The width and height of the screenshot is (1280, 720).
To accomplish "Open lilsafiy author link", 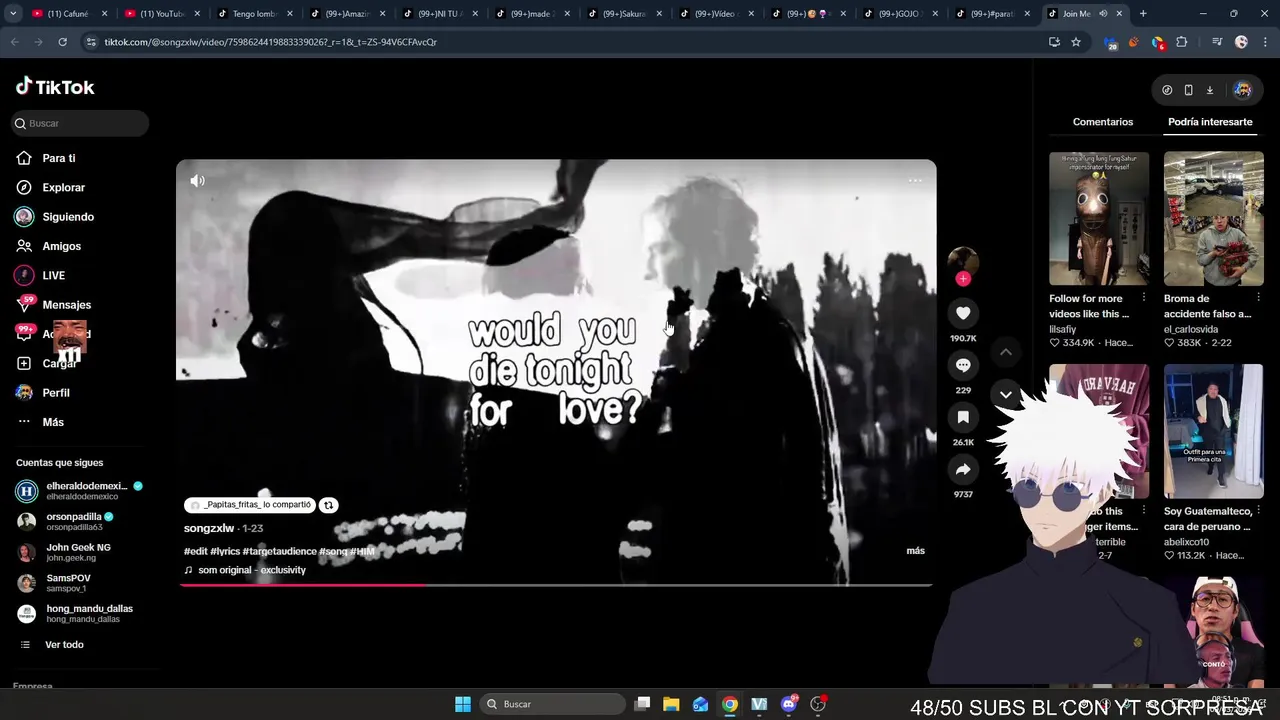I will click(x=1063, y=329).
